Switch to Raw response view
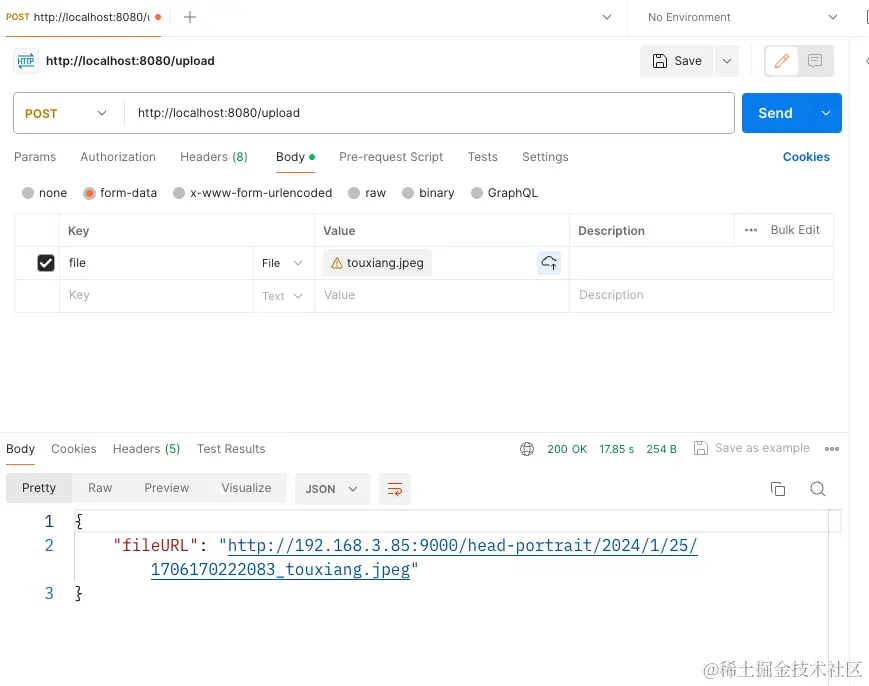The height and width of the screenshot is (686, 869). coord(100,488)
